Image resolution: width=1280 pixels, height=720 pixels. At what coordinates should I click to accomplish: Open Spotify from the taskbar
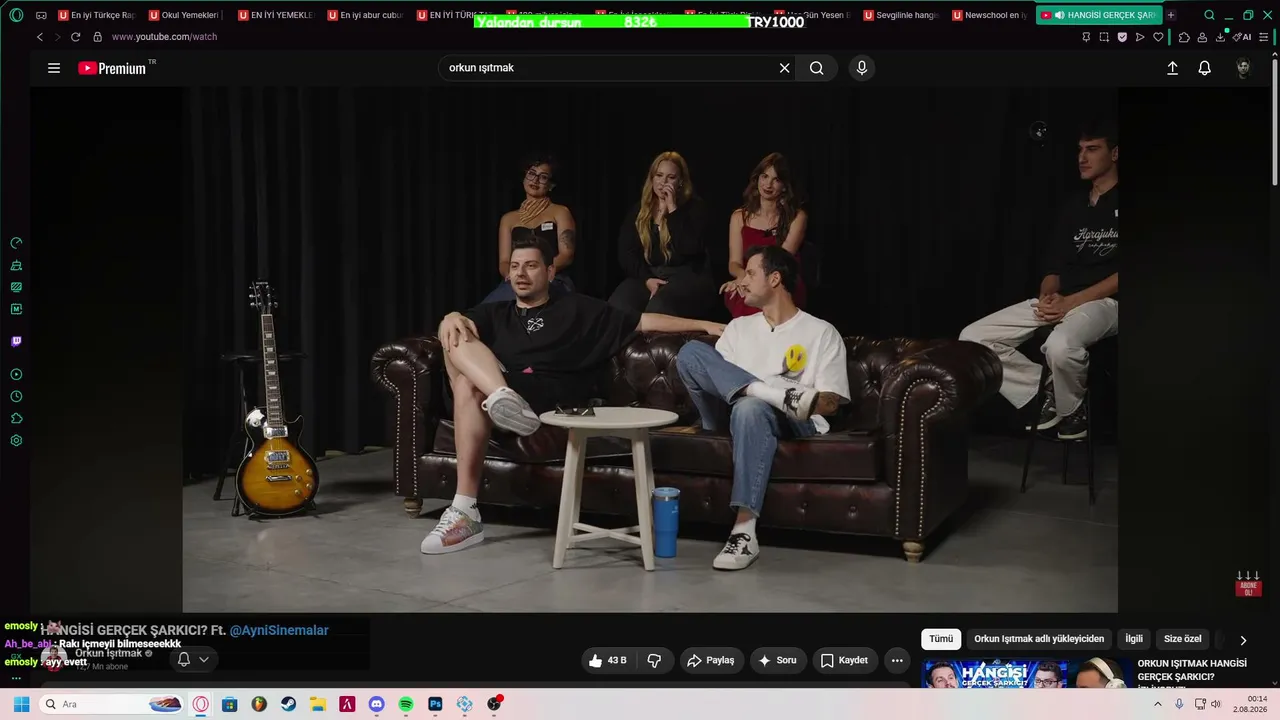tap(406, 704)
